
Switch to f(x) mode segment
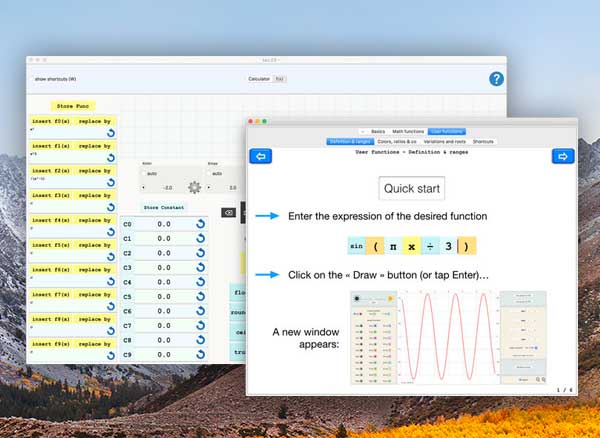[x=279, y=79]
